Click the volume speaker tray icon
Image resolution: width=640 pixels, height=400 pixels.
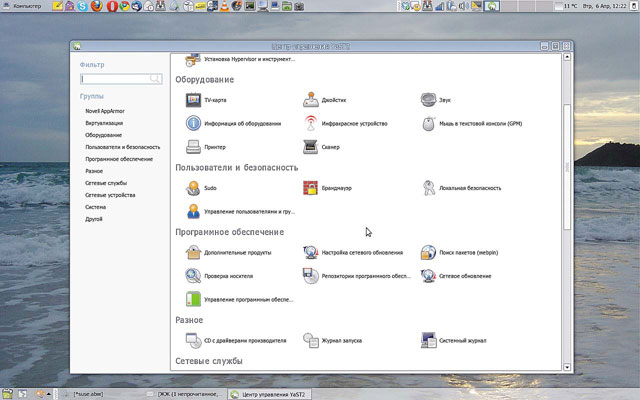(x=463, y=6)
